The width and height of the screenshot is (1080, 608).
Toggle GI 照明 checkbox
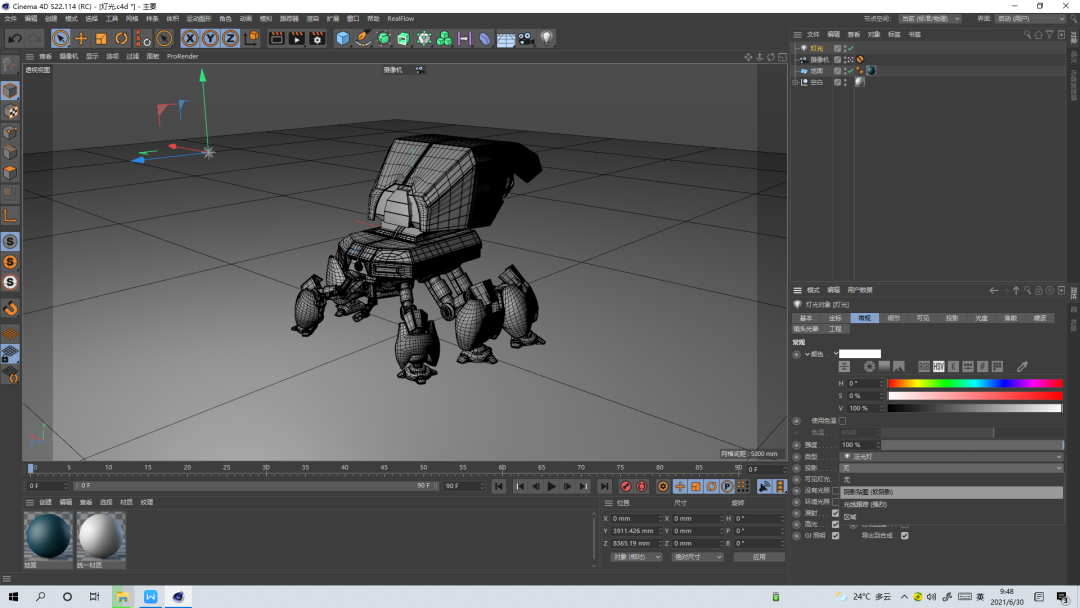(835, 536)
